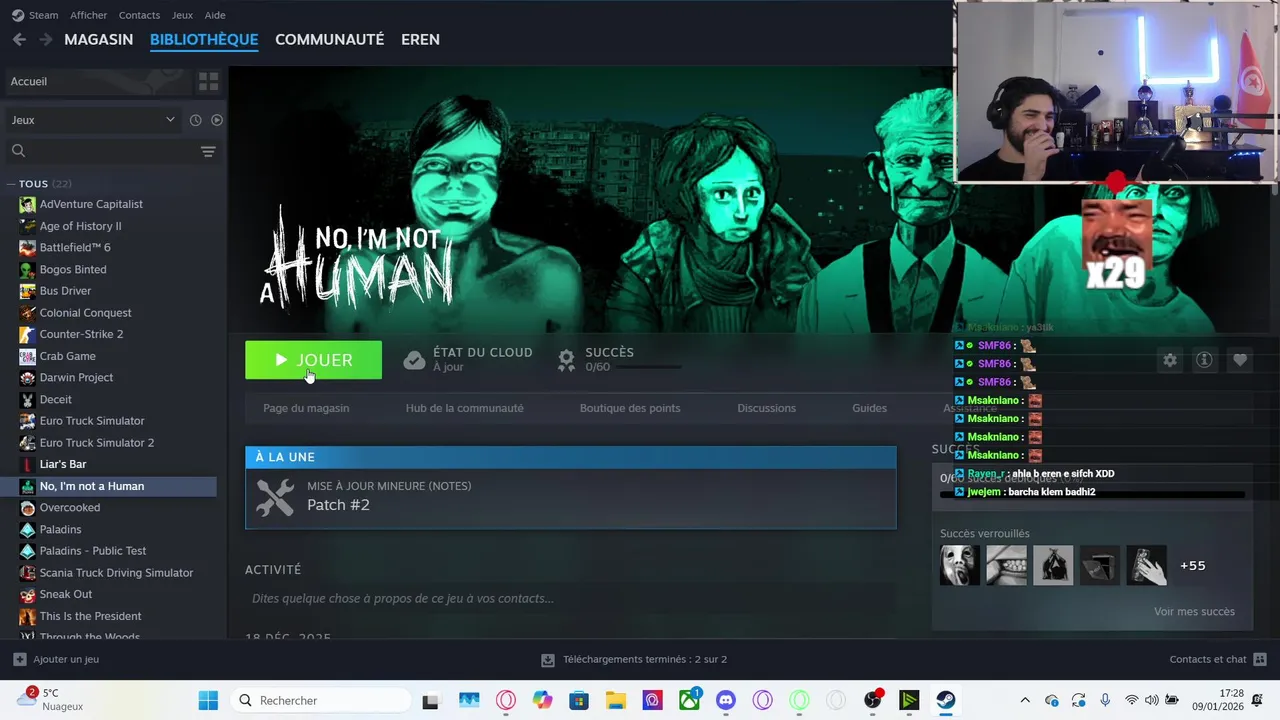Select Liar's Bar game
Viewport: 1280px width, 720px height.
pyautogui.click(x=63, y=464)
